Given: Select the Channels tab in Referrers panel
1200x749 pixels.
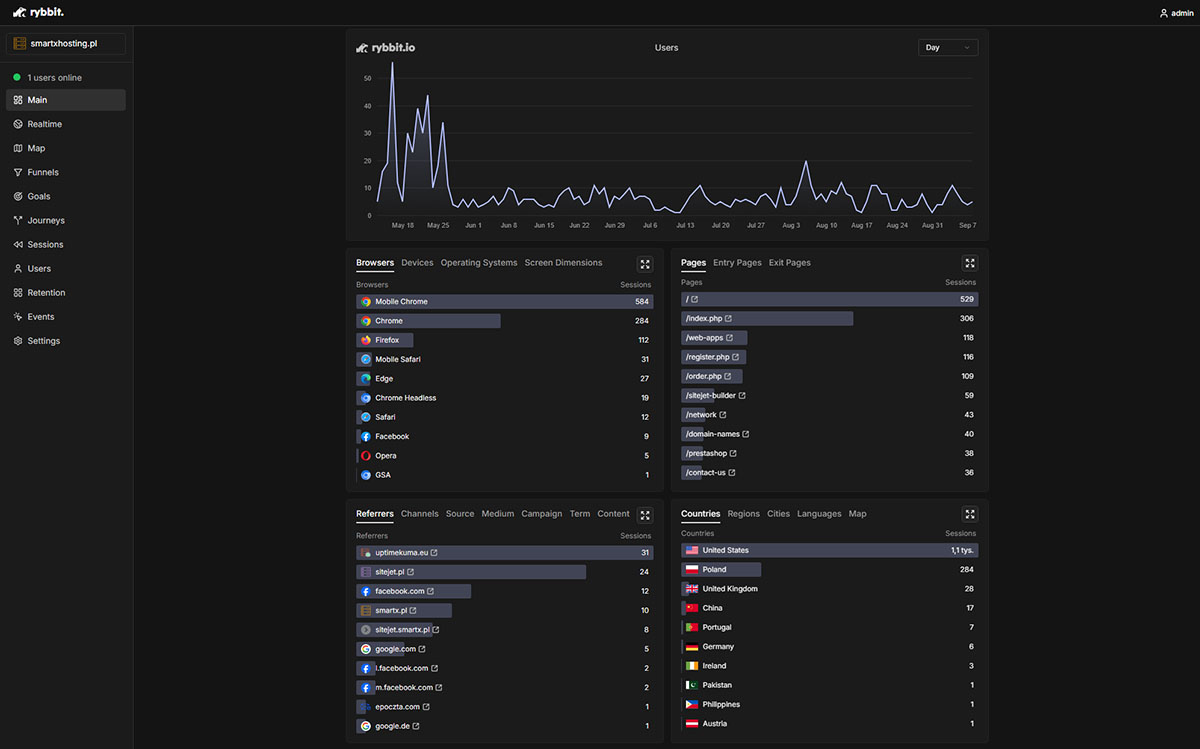Looking at the screenshot, I should tap(419, 514).
